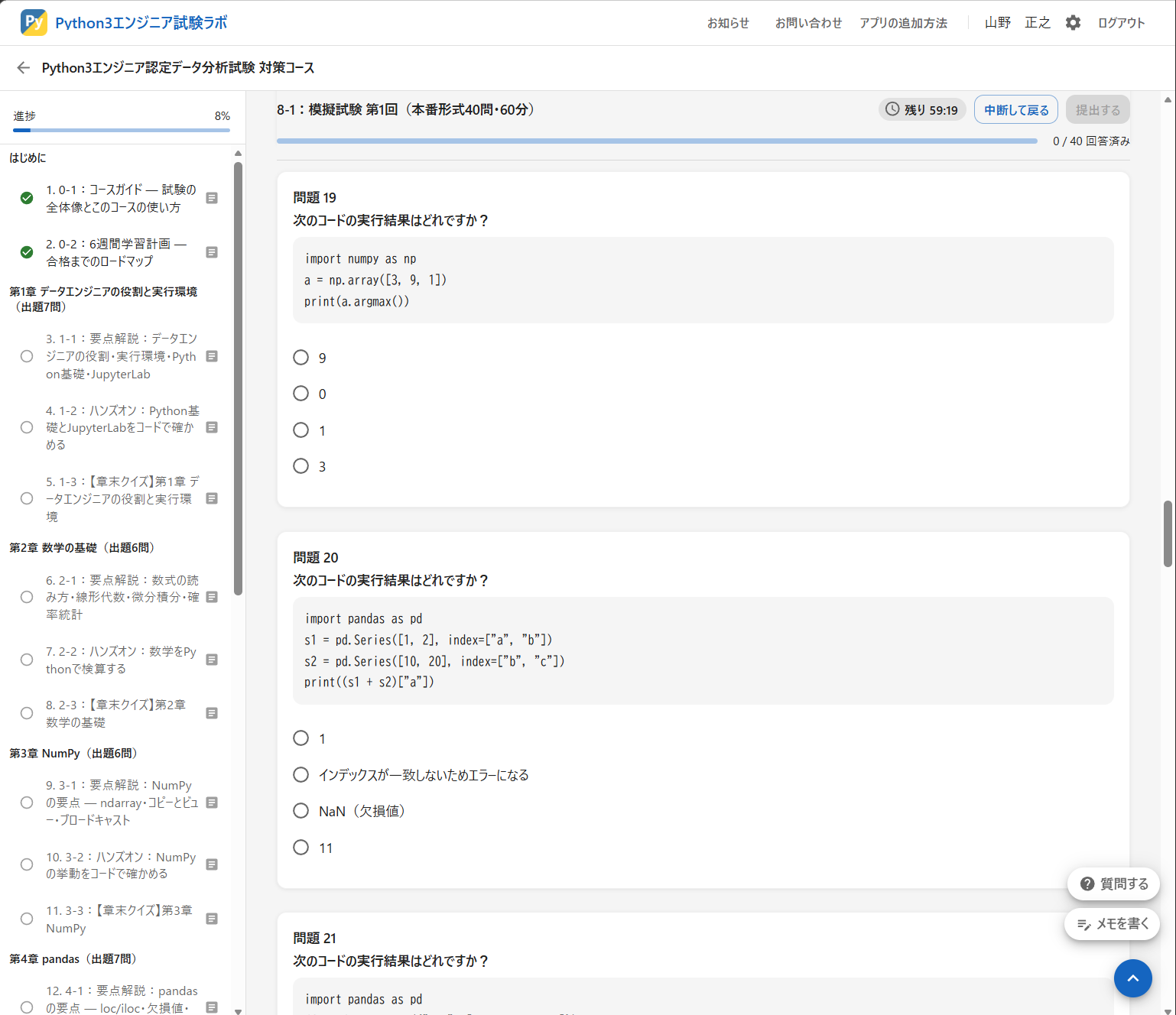1176x1015 pixels.
Task: Click the code block under 問題 19
Action: (703, 280)
